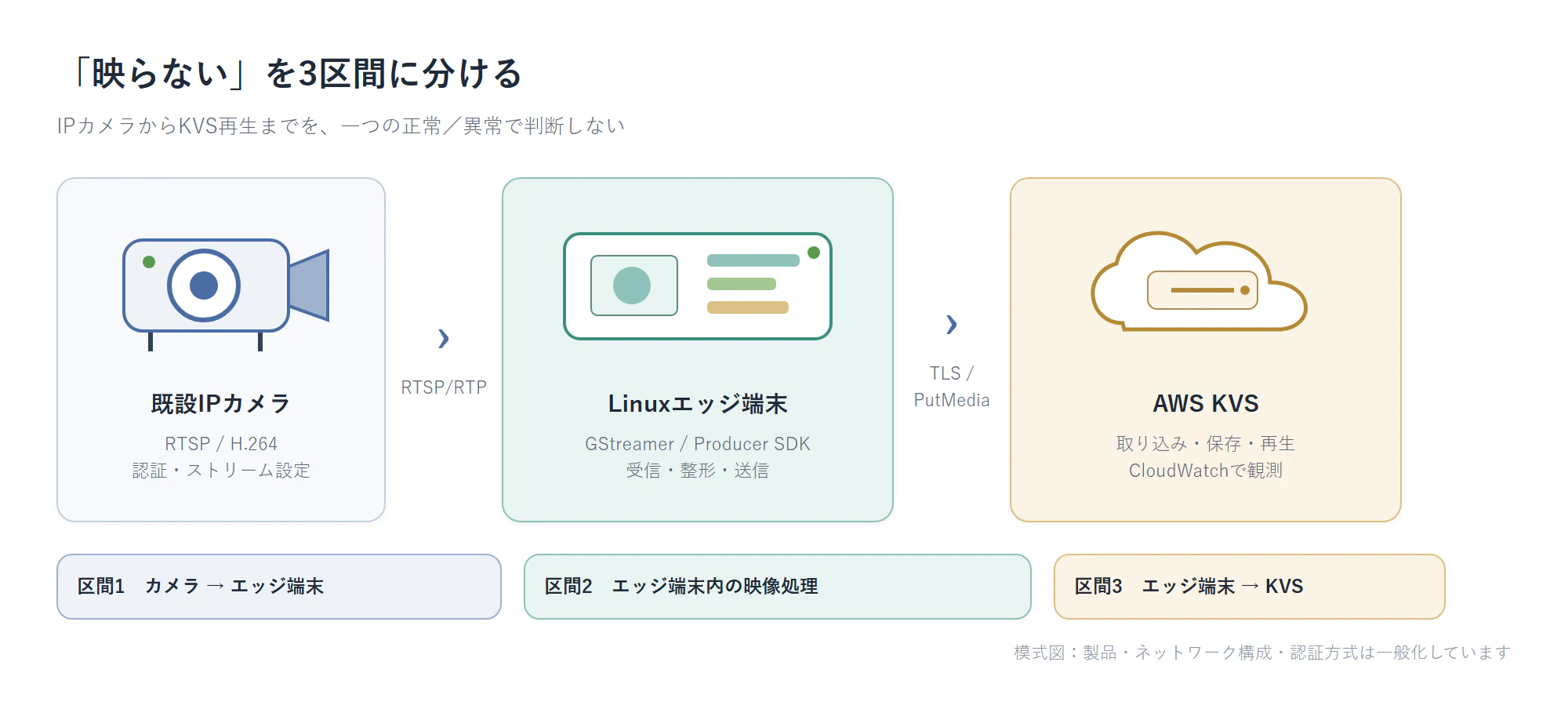This screenshot has width=1568, height=720.
Task: Click the CloudWatchで観測 text
Action: pos(1206,471)
